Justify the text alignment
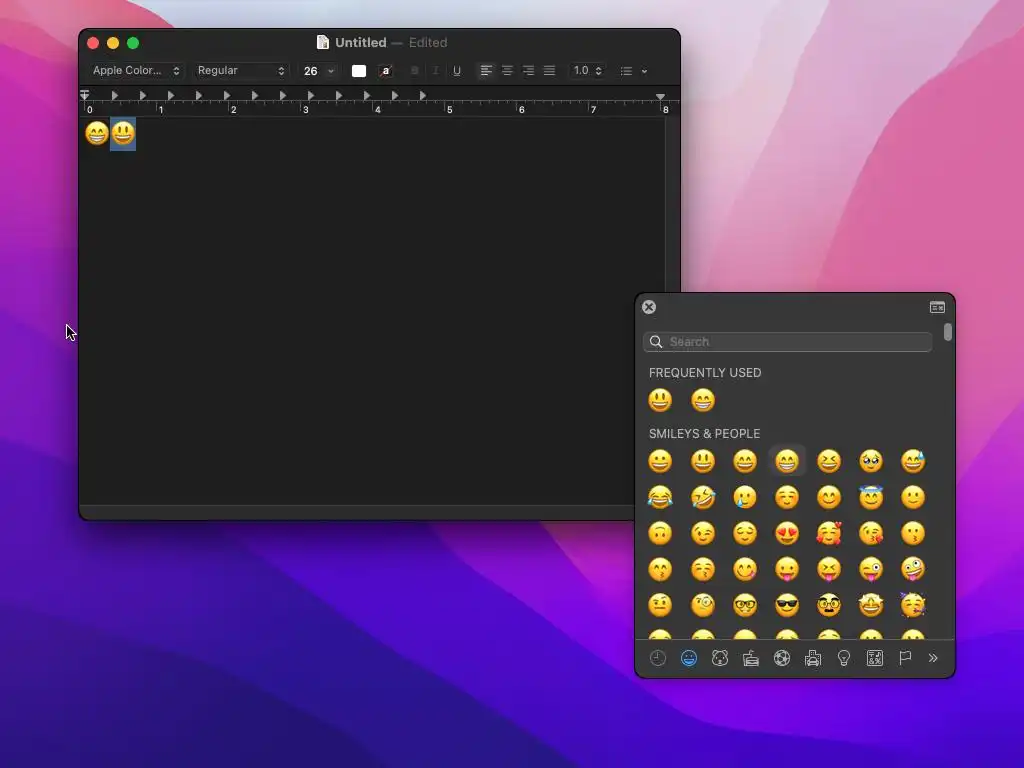The width and height of the screenshot is (1024, 768). (549, 71)
